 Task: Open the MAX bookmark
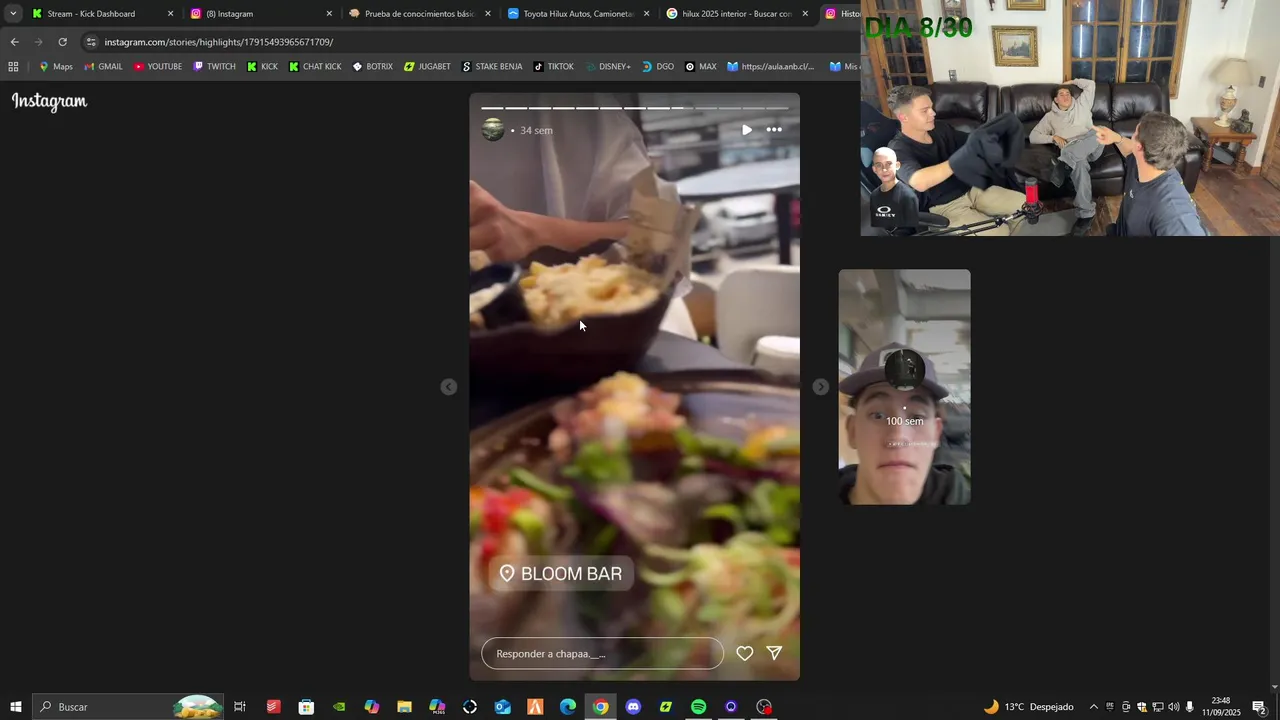(701, 67)
